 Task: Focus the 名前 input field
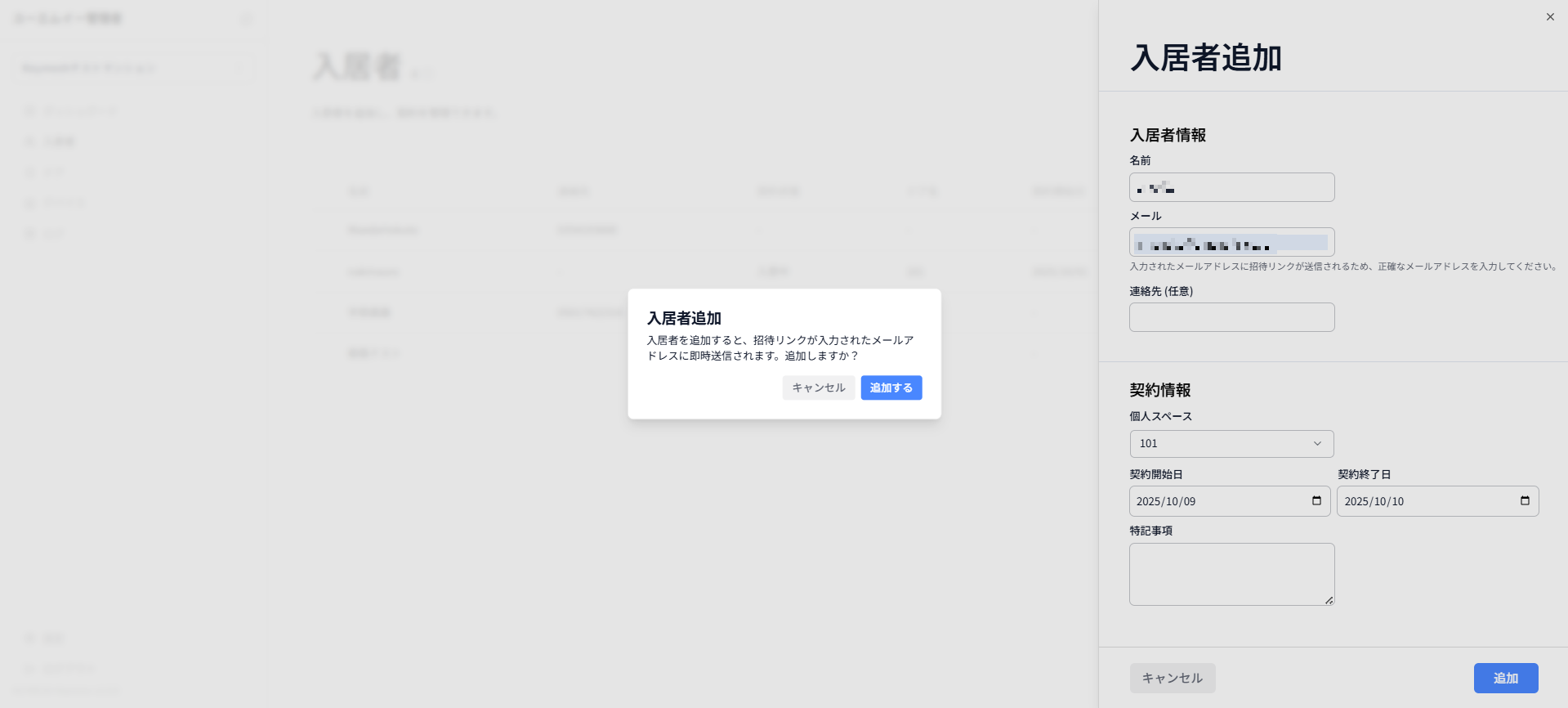(1231, 187)
